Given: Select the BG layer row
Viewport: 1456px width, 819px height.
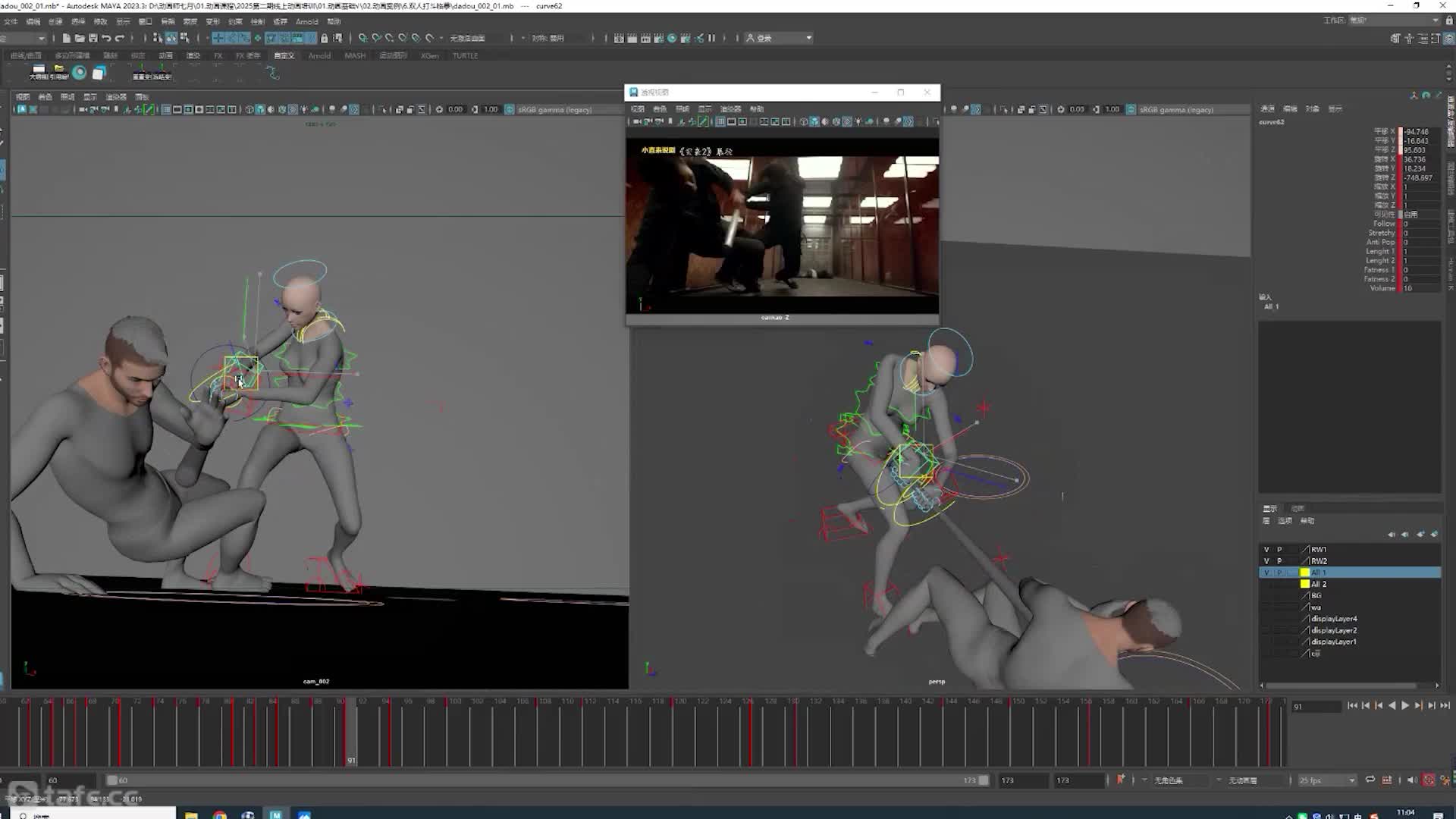Looking at the screenshot, I should (1350, 596).
